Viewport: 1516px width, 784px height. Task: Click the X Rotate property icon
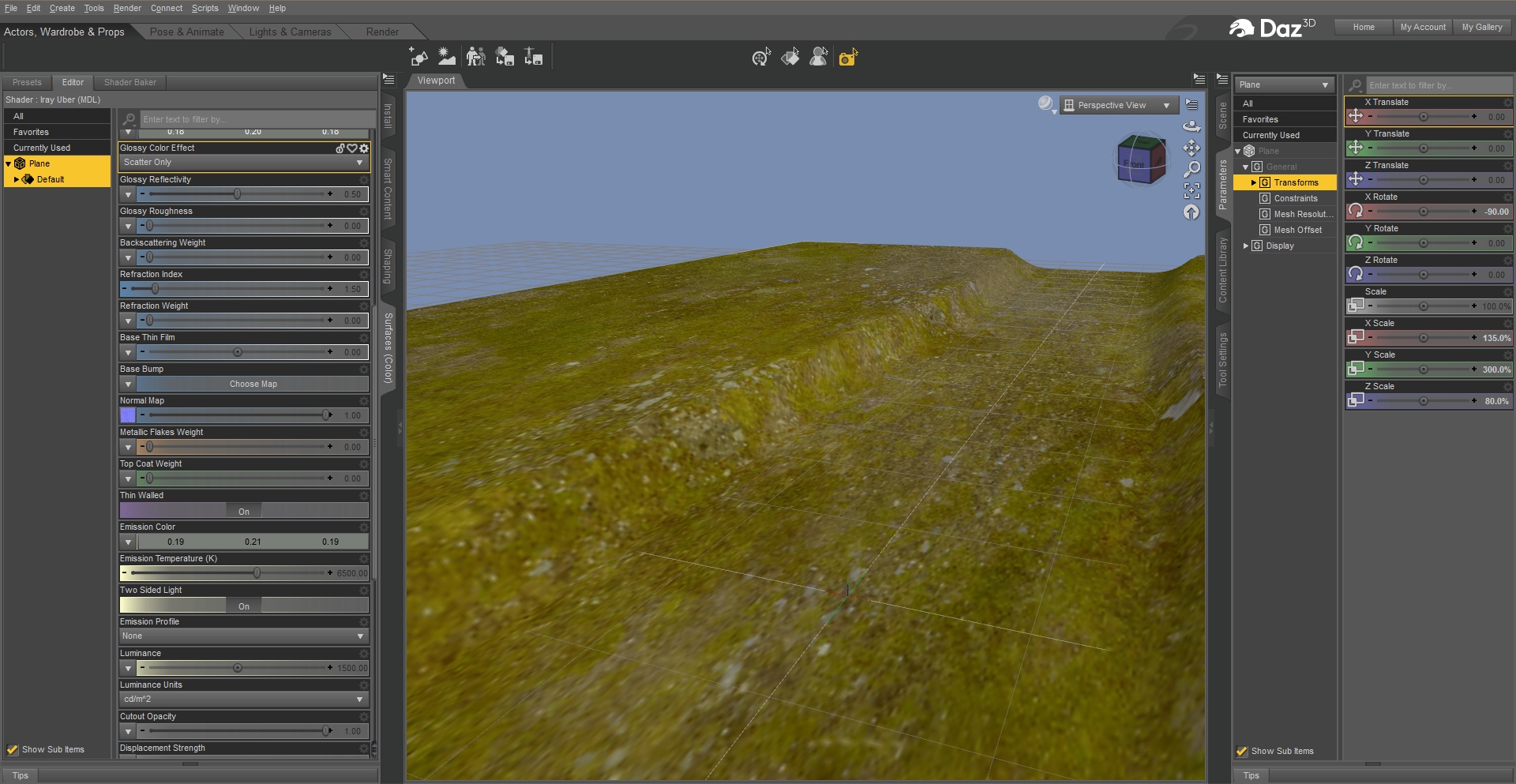point(1356,211)
